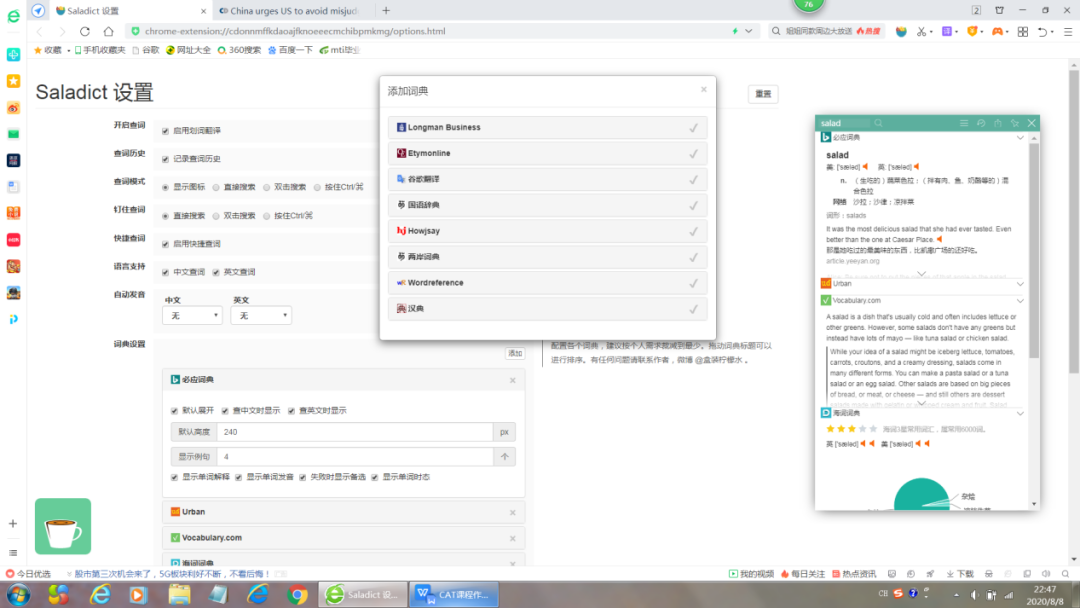Open the 英文 auto-pronunciation dropdown
Viewport: 1080px width, 608px height.
(x=261, y=315)
